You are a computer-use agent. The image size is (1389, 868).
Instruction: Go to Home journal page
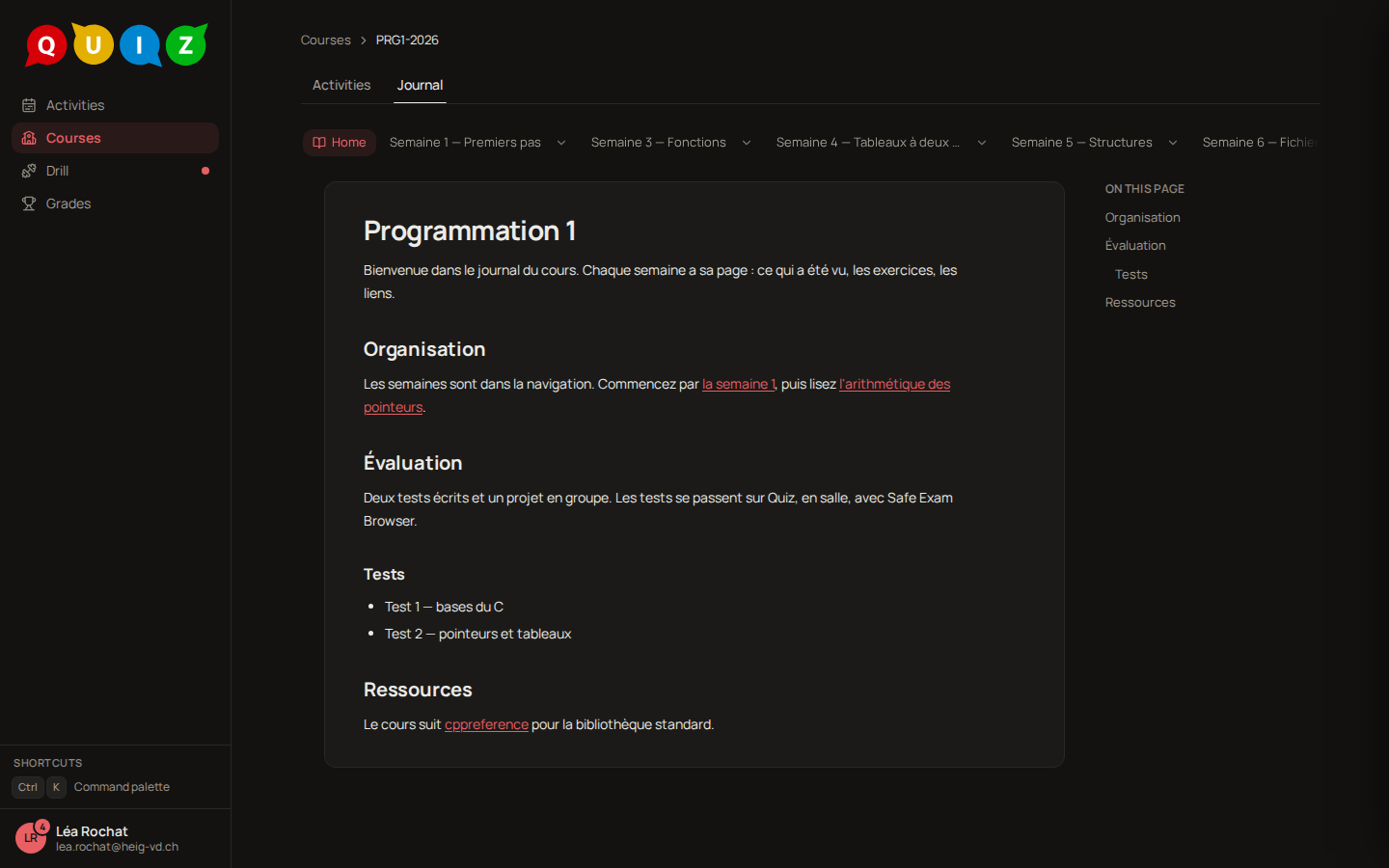tap(340, 143)
